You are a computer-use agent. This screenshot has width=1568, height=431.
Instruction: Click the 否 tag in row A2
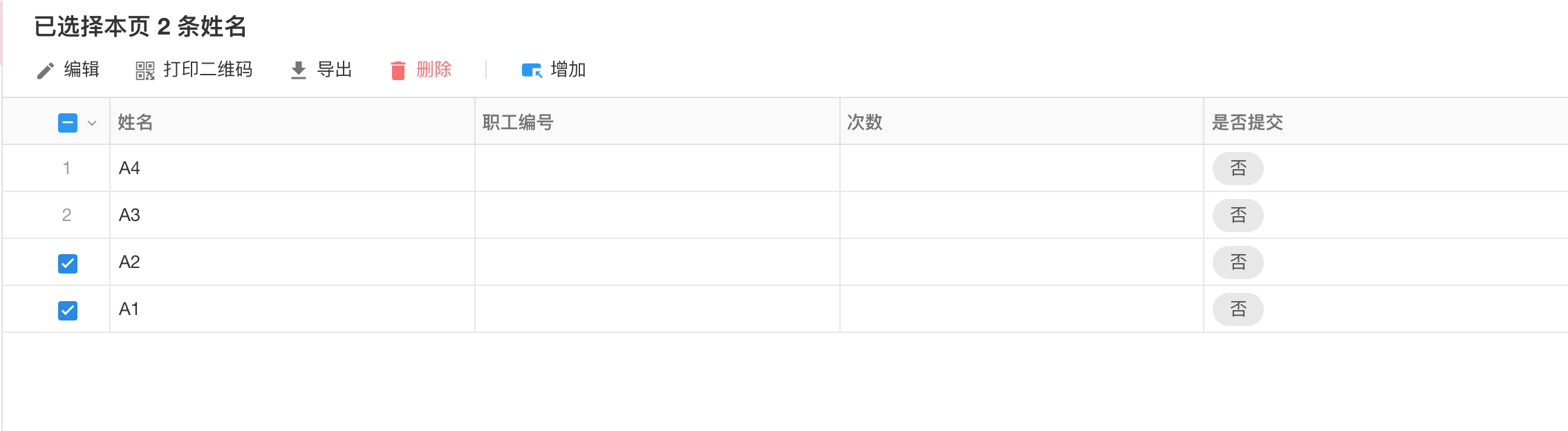point(1238,262)
